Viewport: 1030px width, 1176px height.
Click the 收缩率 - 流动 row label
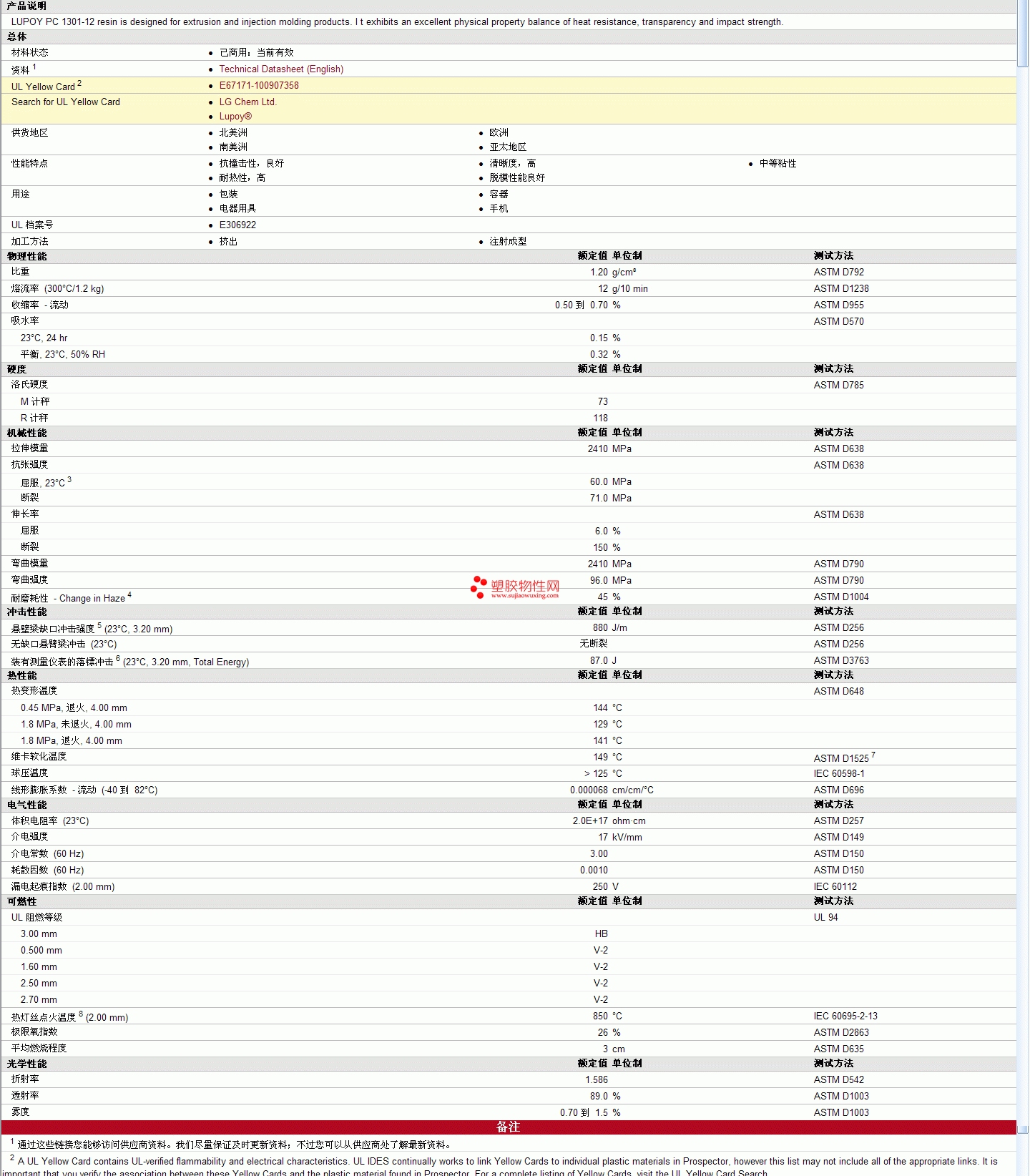pyautogui.click(x=40, y=305)
